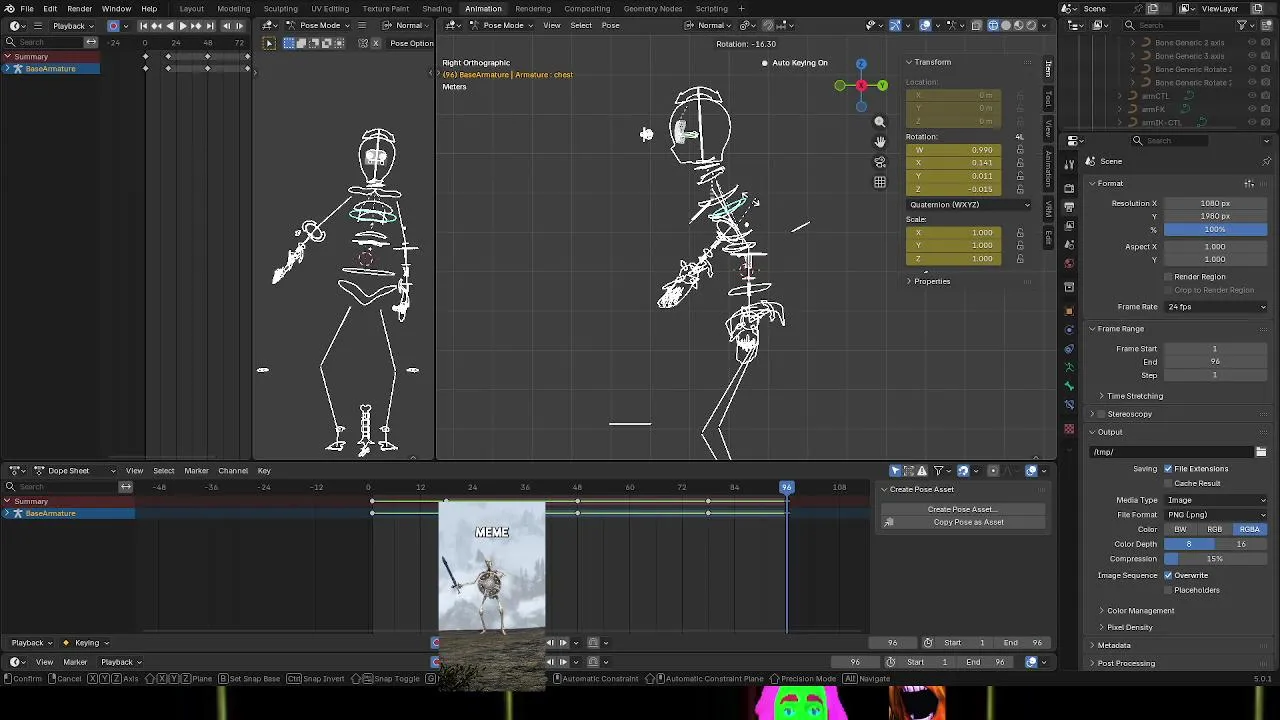Viewport: 1280px width, 720px height.
Task: Open the Quaternion (WXYZ) rotation mode dropdown
Action: pyautogui.click(x=969, y=205)
